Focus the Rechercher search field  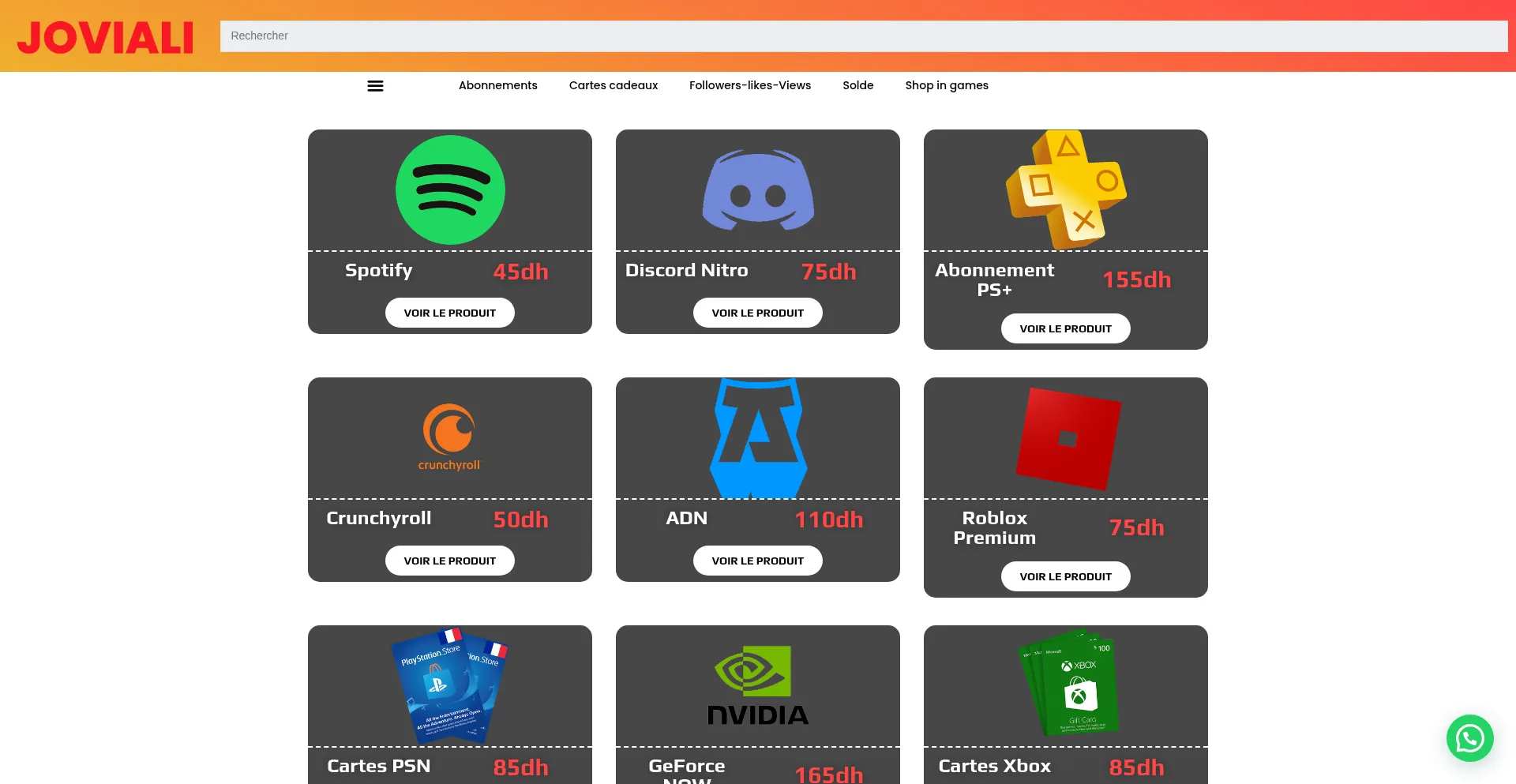pos(864,36)
